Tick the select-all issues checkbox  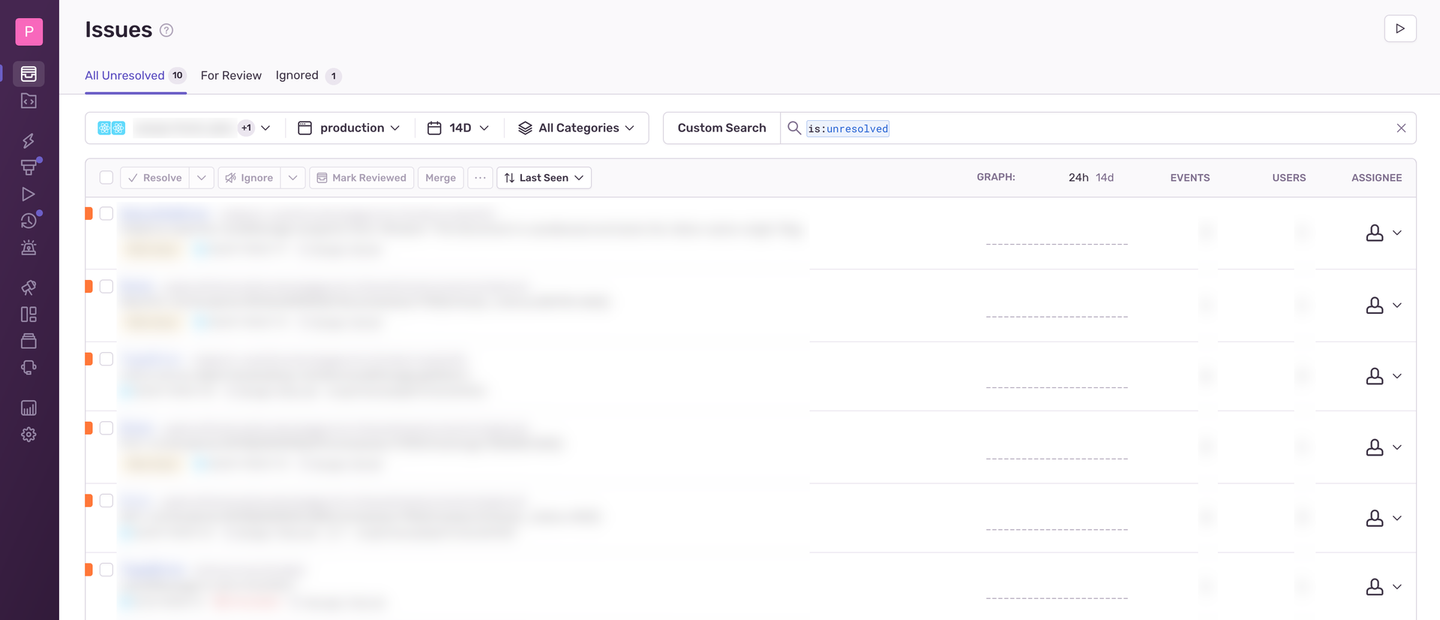point(106,178)
